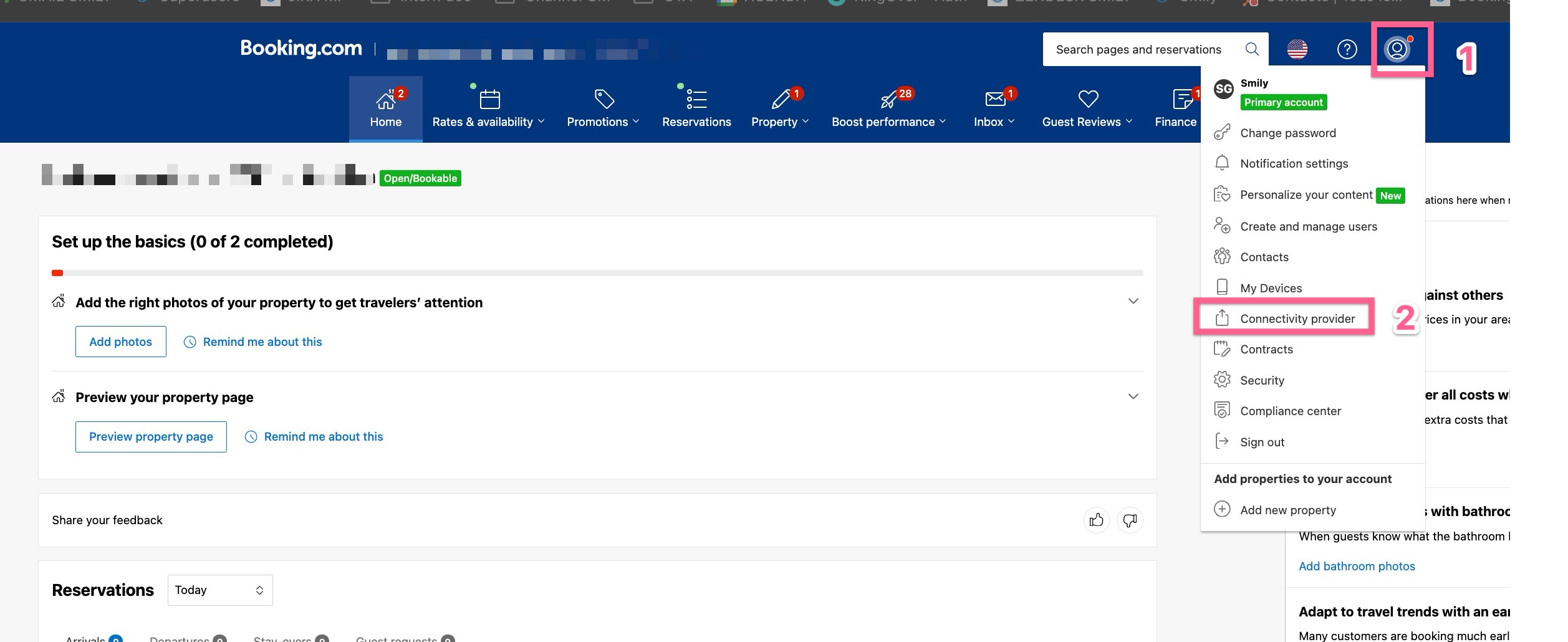1568x642 pixels.
Task: Click the thumbs up feedback icon
Action: pyautogui.click(x=1096, y=520)
